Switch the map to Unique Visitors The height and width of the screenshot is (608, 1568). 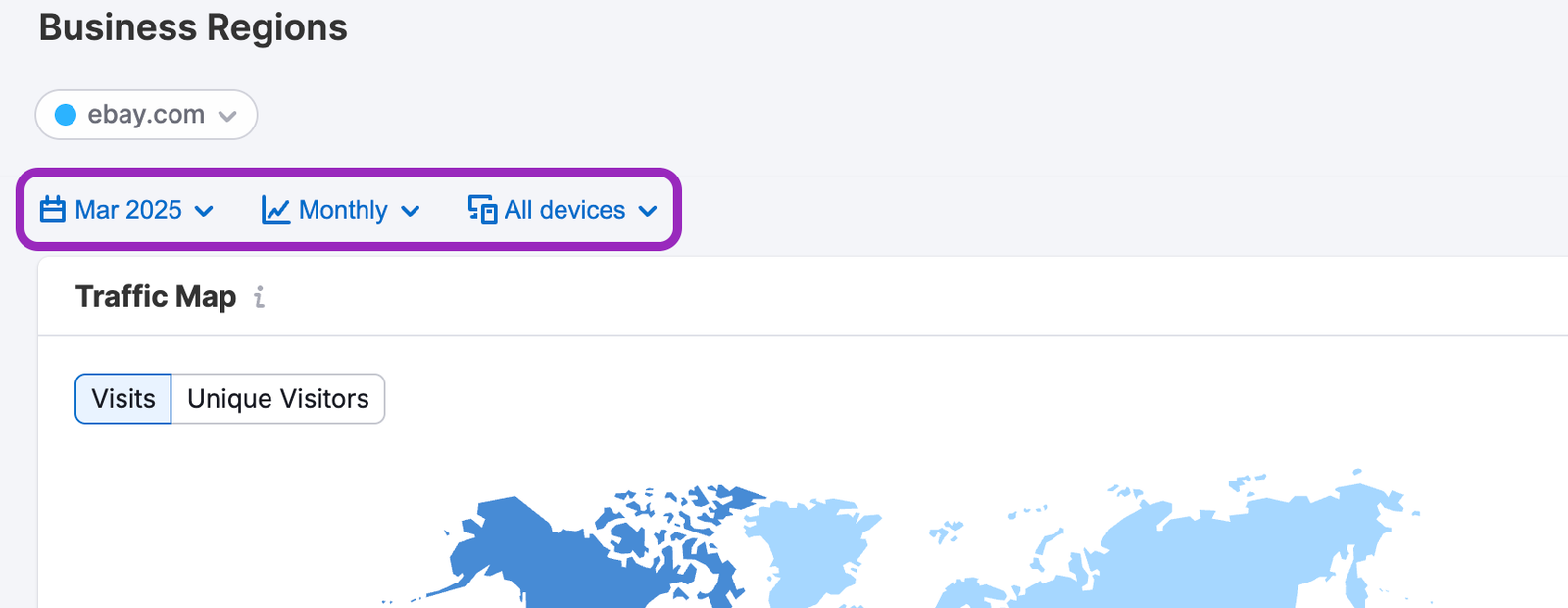278,399
